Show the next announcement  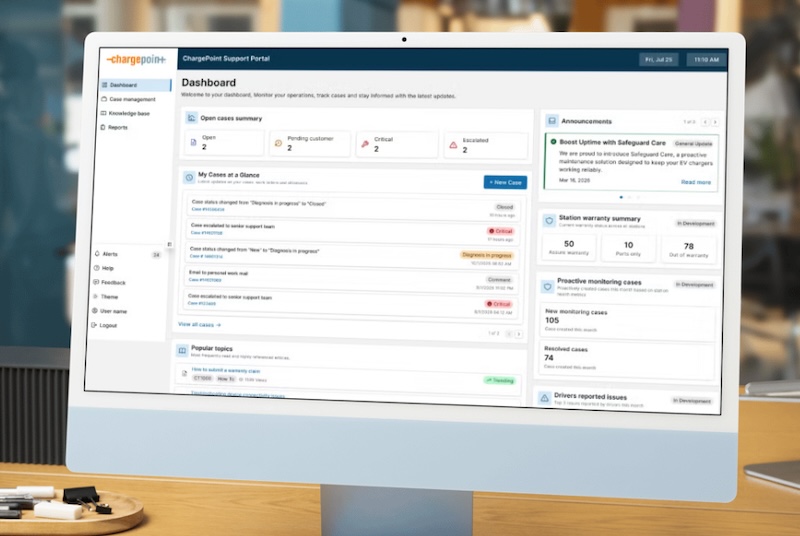pyautogui.click(x=714, y=122)
